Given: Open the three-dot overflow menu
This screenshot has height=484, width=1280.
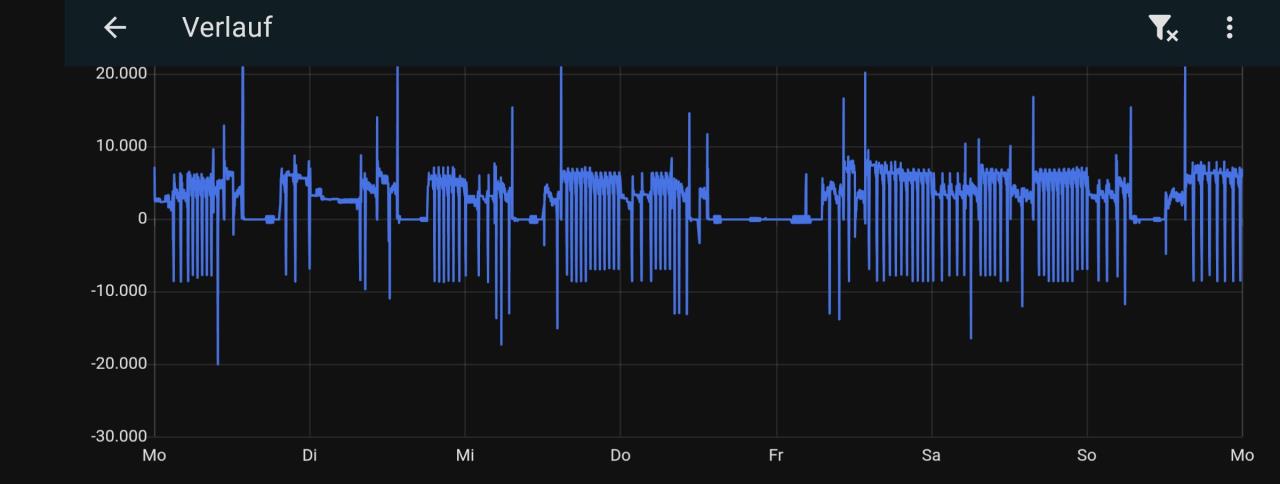Looking at the screenshot, I should tap(1229, 28).
